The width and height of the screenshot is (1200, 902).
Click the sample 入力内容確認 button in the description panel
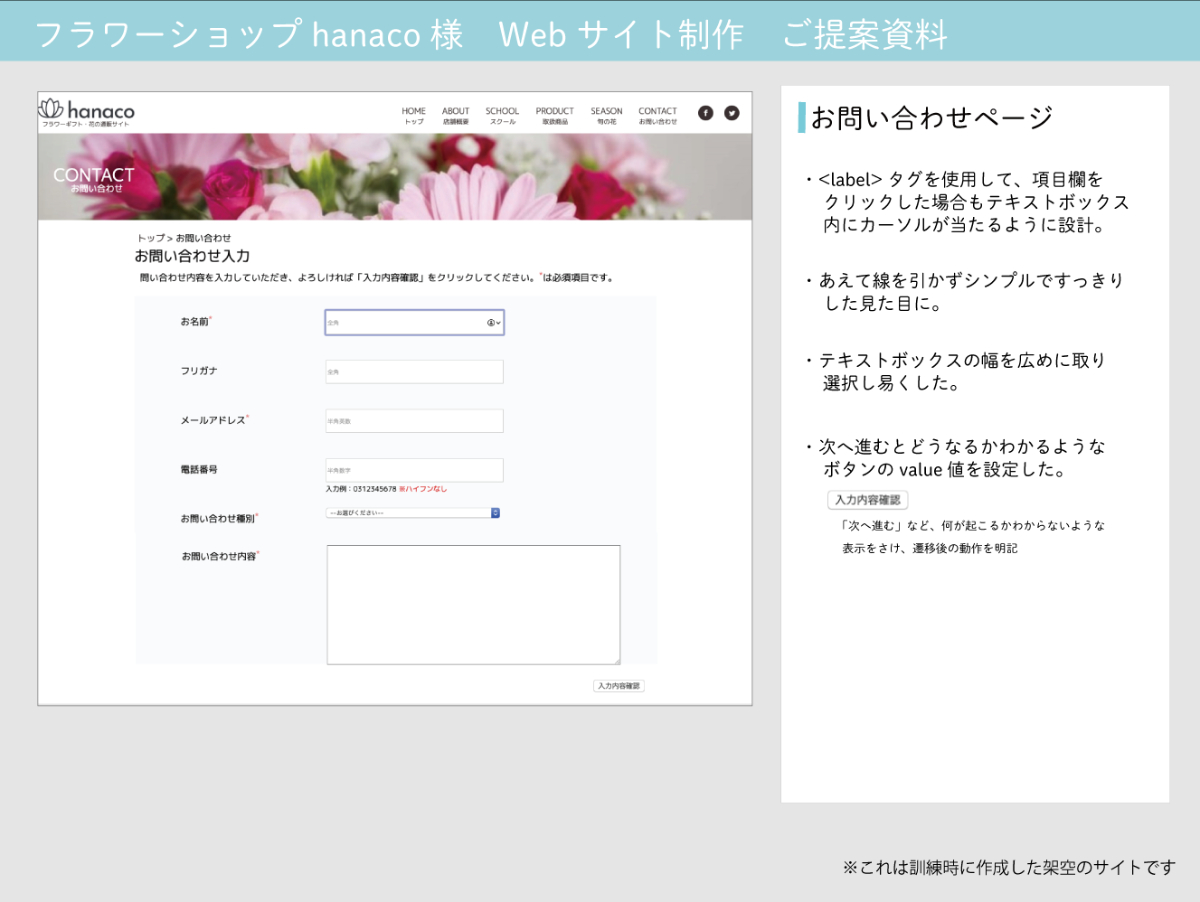[867, 500]
